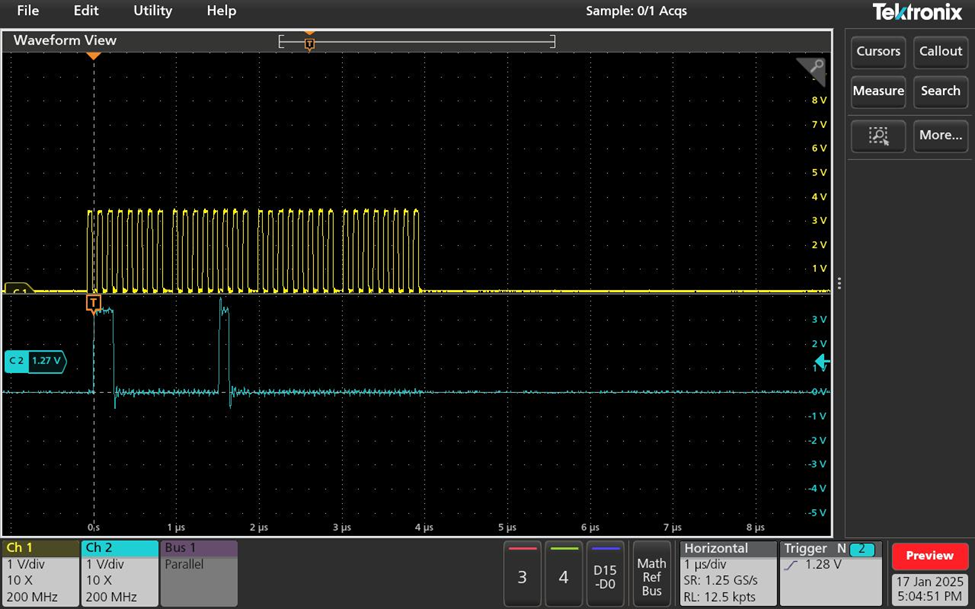This screenshot has height=609, width=975.
Task: Open the Utility menu
Action: [x=152, y=11]
